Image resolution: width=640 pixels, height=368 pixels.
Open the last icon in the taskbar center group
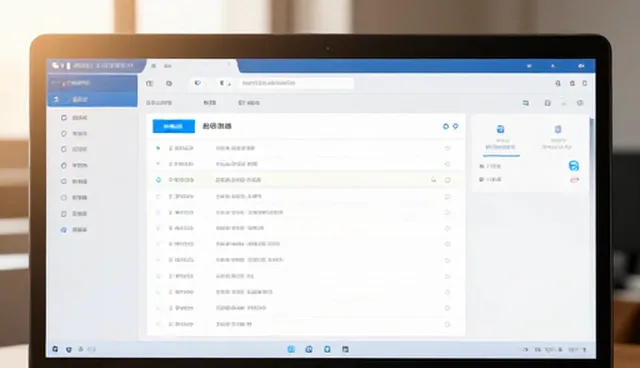[x=345, y=349]
